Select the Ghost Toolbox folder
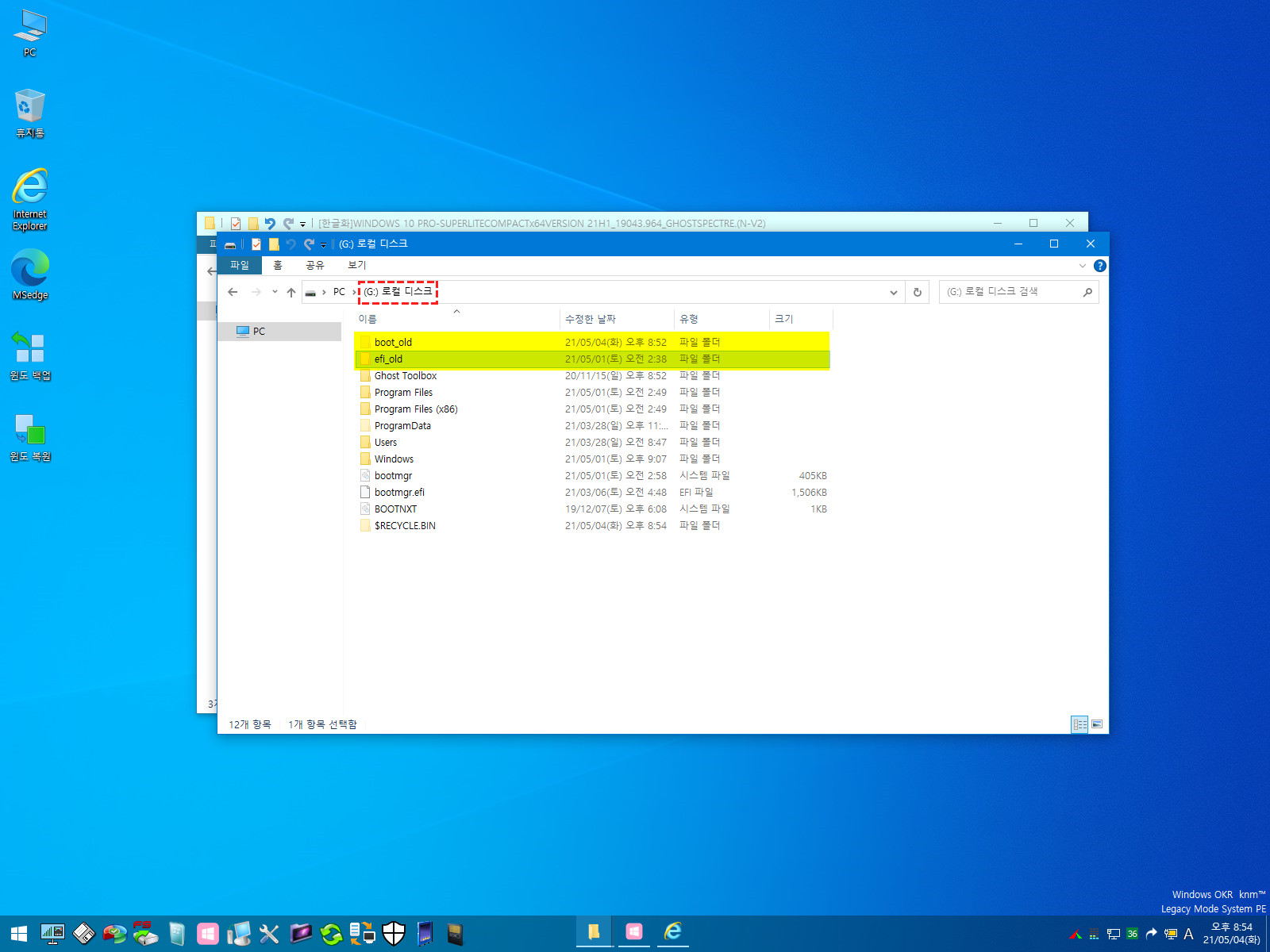Viewport: 1270px width, 952px height. pos(592,376)
